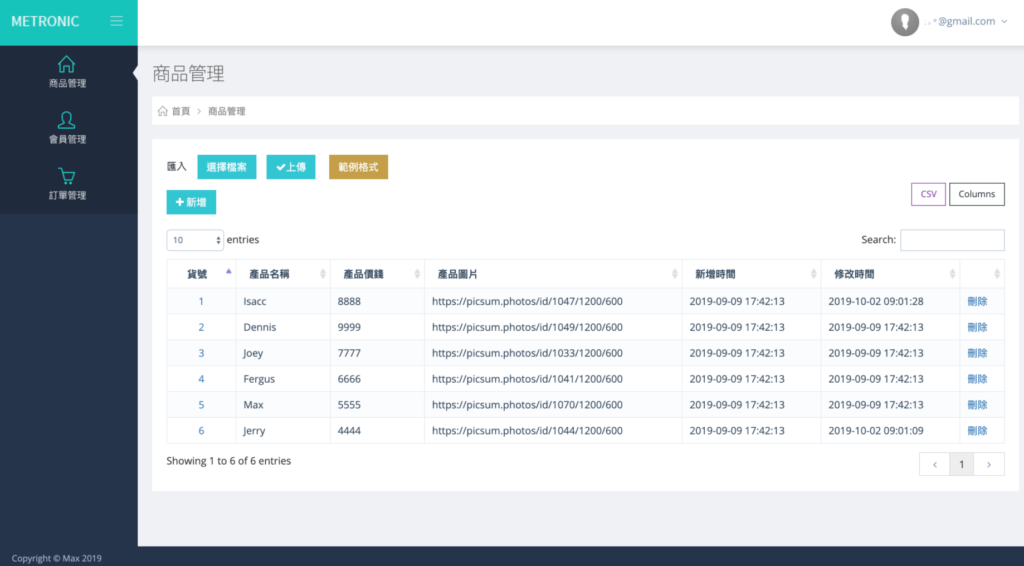
Task: Click the 上傳 upload button
Action: point(291,167)
